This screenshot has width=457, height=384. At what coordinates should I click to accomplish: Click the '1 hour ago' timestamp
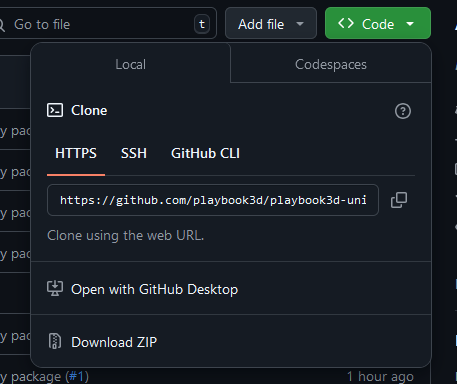click(380, 377)
